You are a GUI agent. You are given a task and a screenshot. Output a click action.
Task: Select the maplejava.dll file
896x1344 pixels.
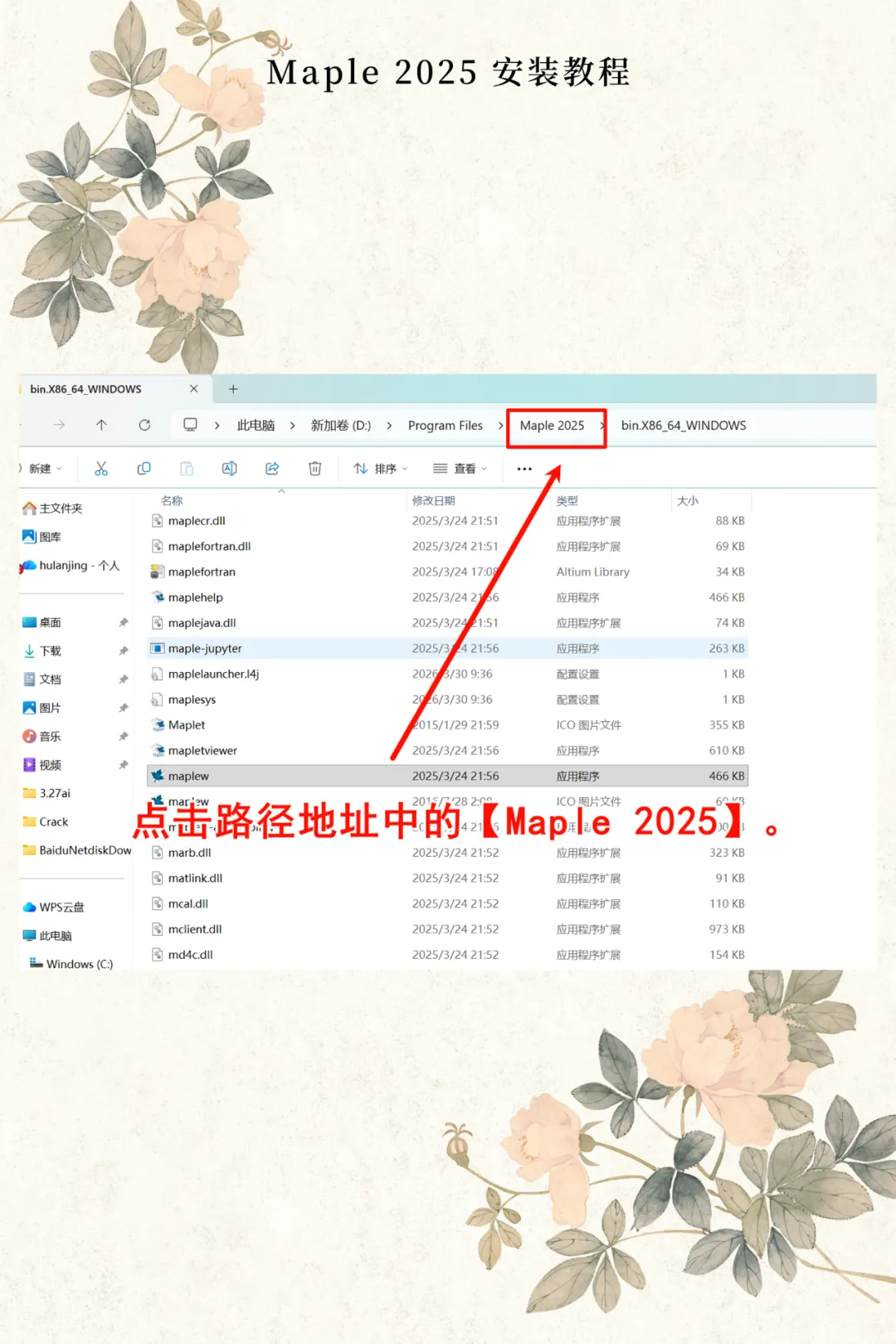pyautogui.click(x=448, y=623)
